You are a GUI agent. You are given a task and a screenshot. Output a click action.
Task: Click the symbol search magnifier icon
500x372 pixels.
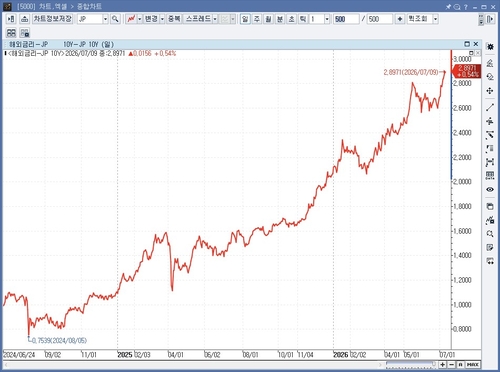coord(115,19)
